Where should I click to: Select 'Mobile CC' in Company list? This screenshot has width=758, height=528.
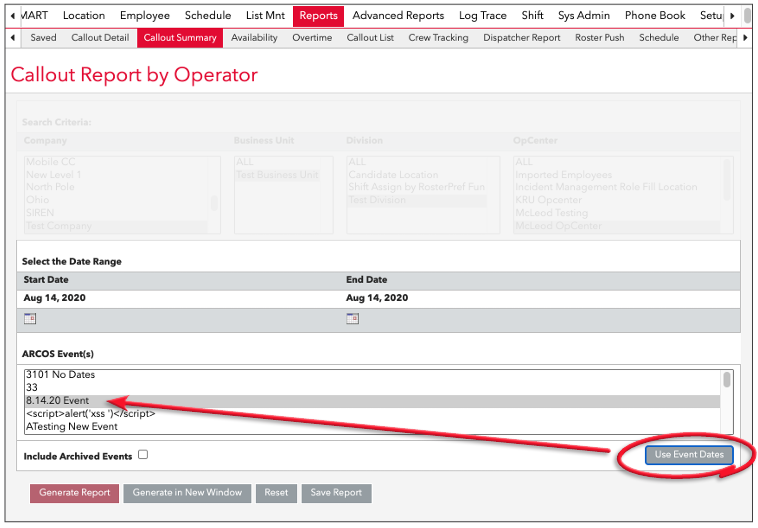(x=116, y=161)
